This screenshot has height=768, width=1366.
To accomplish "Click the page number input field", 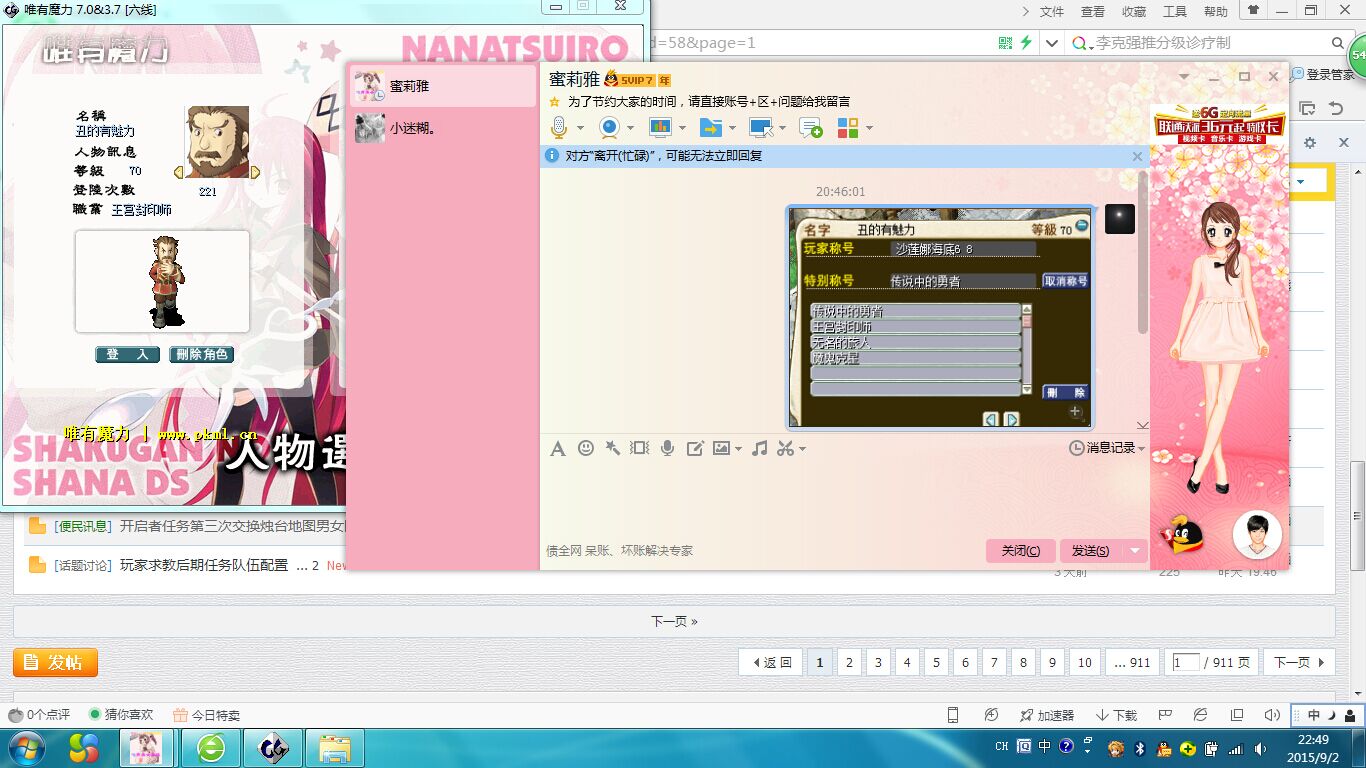I will [1185, 662].
